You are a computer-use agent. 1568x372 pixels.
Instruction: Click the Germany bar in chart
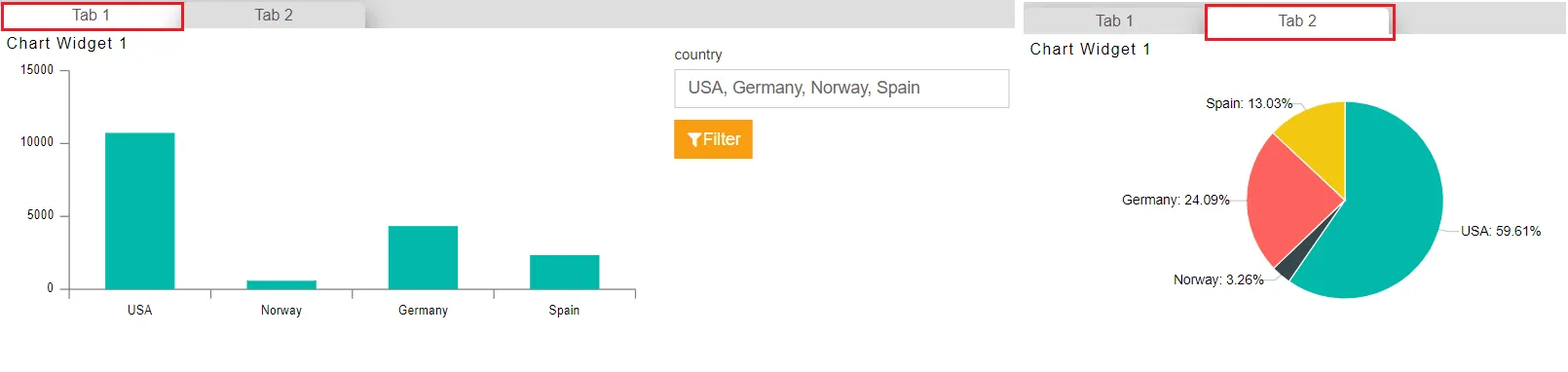tap(423, 258)
